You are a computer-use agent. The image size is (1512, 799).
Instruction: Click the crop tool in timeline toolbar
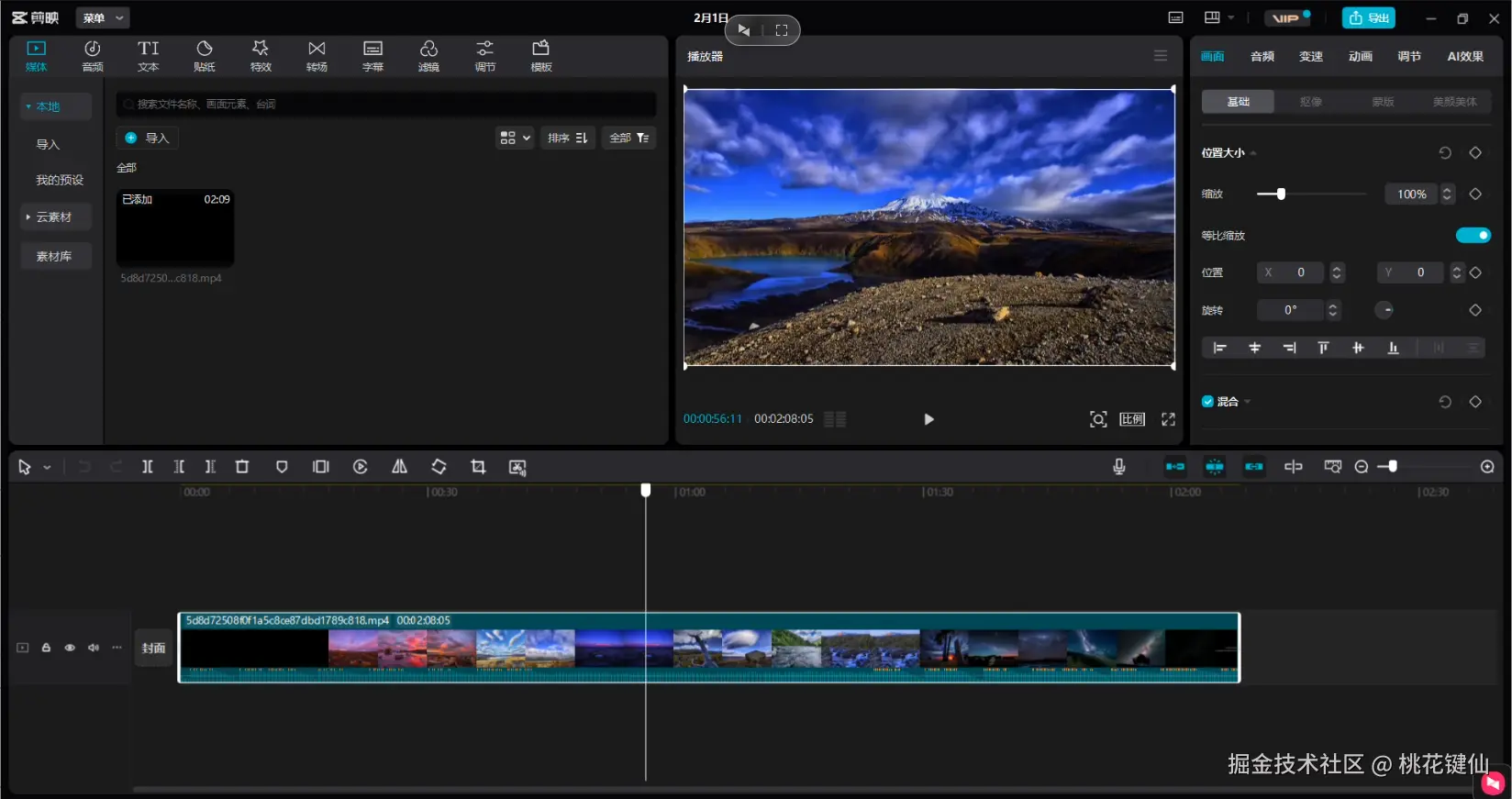tap(478, 467)
